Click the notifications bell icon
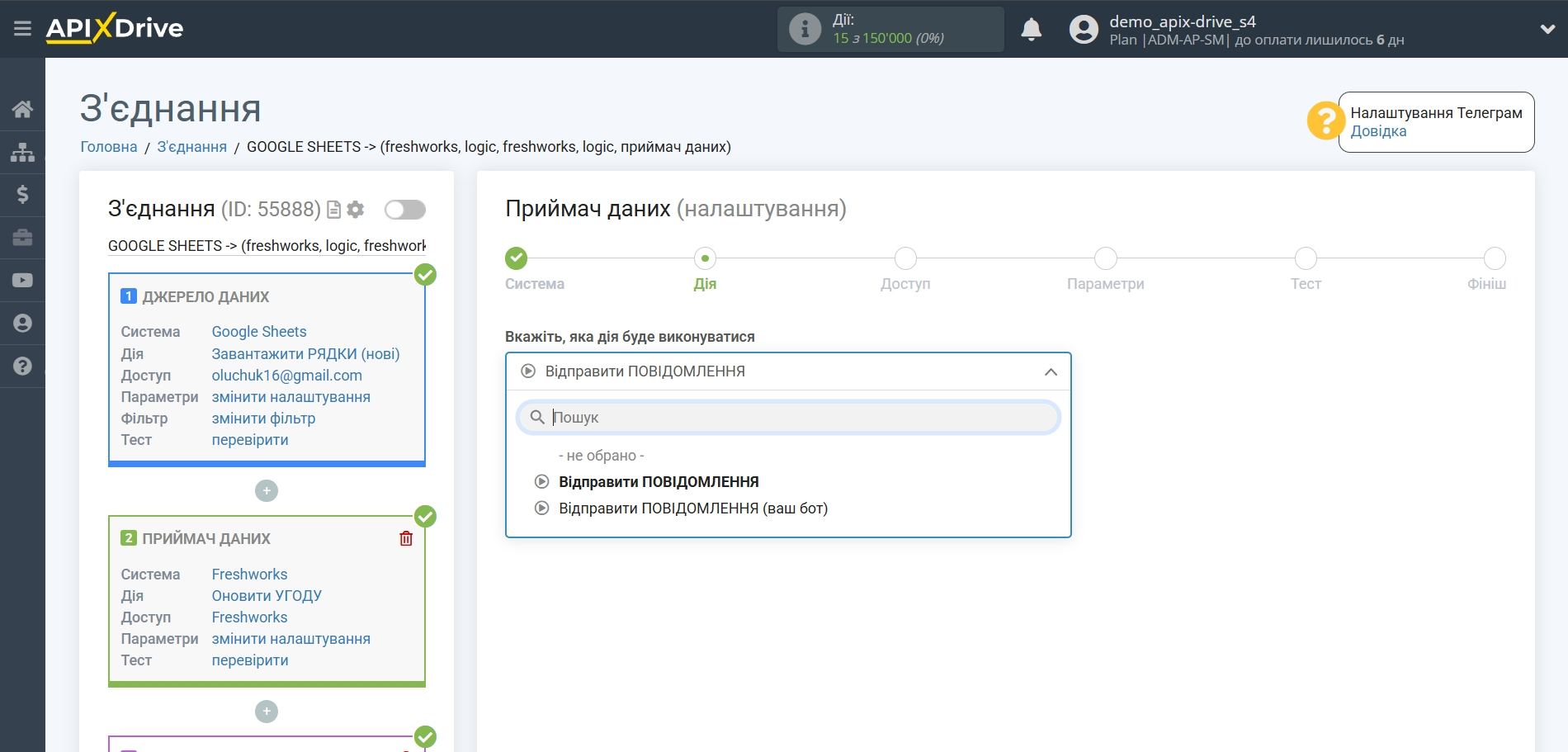Screen dimensions: 1568x752 (x=1031, y=30)
